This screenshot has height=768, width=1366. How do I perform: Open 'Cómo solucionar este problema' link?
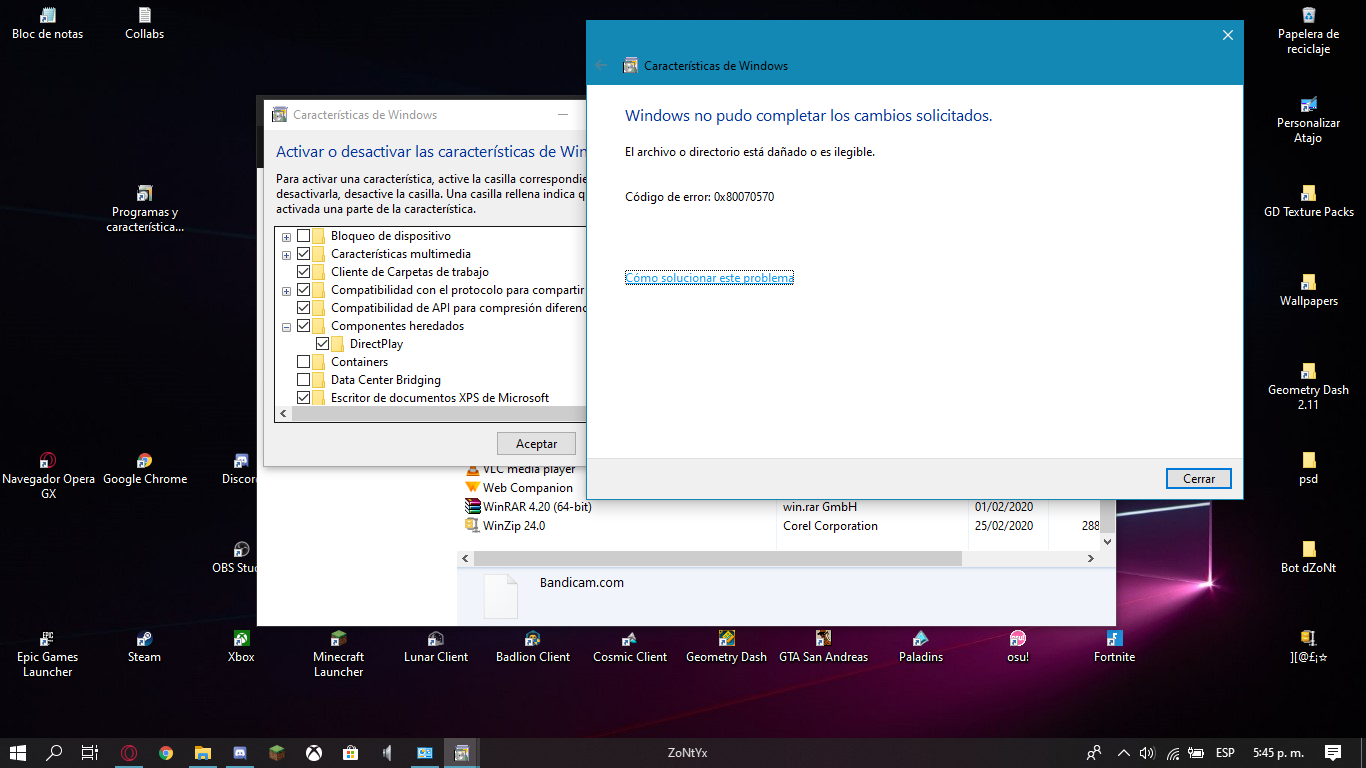coord(709,278)
